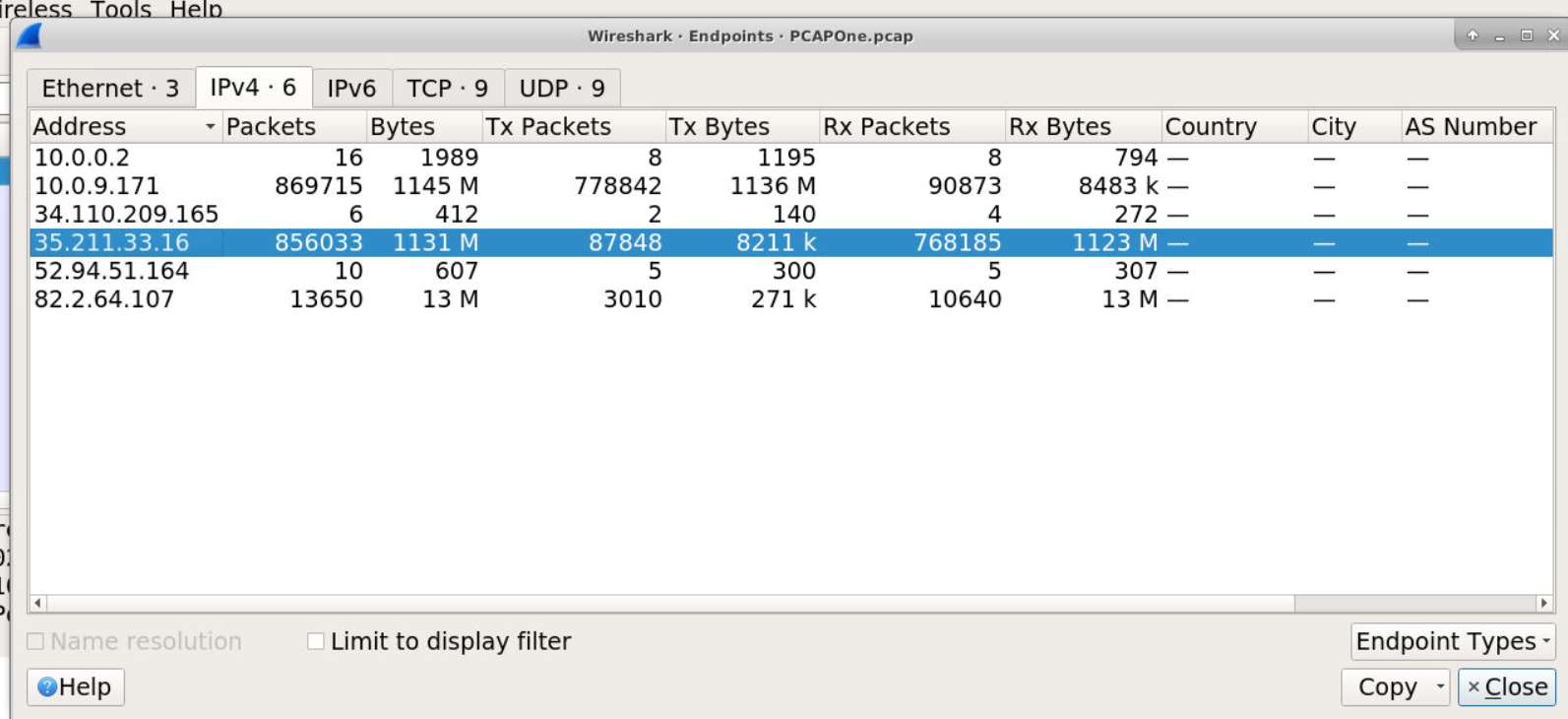Select the 35.211.33.16 endpoint row
The height and width of the screenshot is (719, 1568).
click(x=791, y=242)
